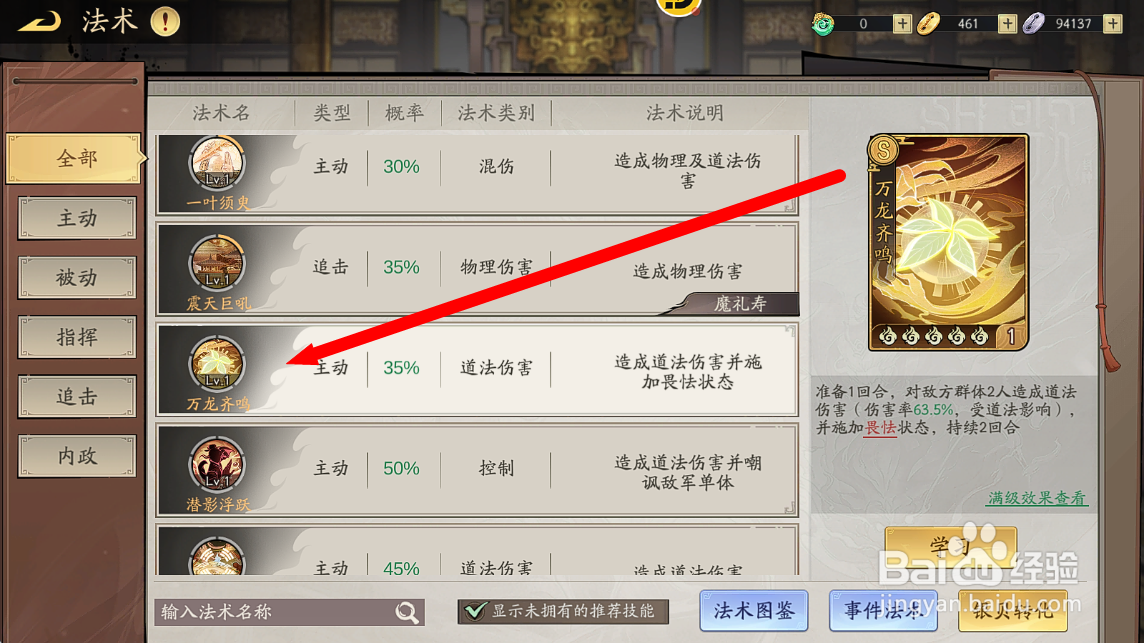Click the search magnifier icon
The width and height of the screenshot is (1144, 643).
click(x=407, y=612)
